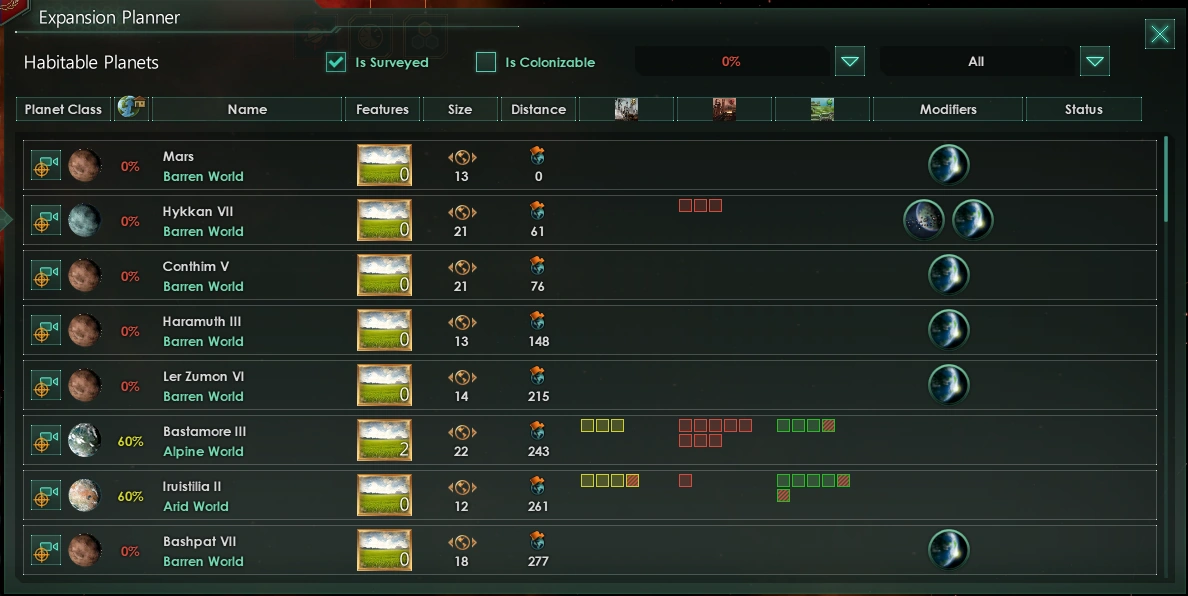The image size is (1188, 596).
Task: Click the Conthim V terraforming candidate modifier
Action: 949,275
